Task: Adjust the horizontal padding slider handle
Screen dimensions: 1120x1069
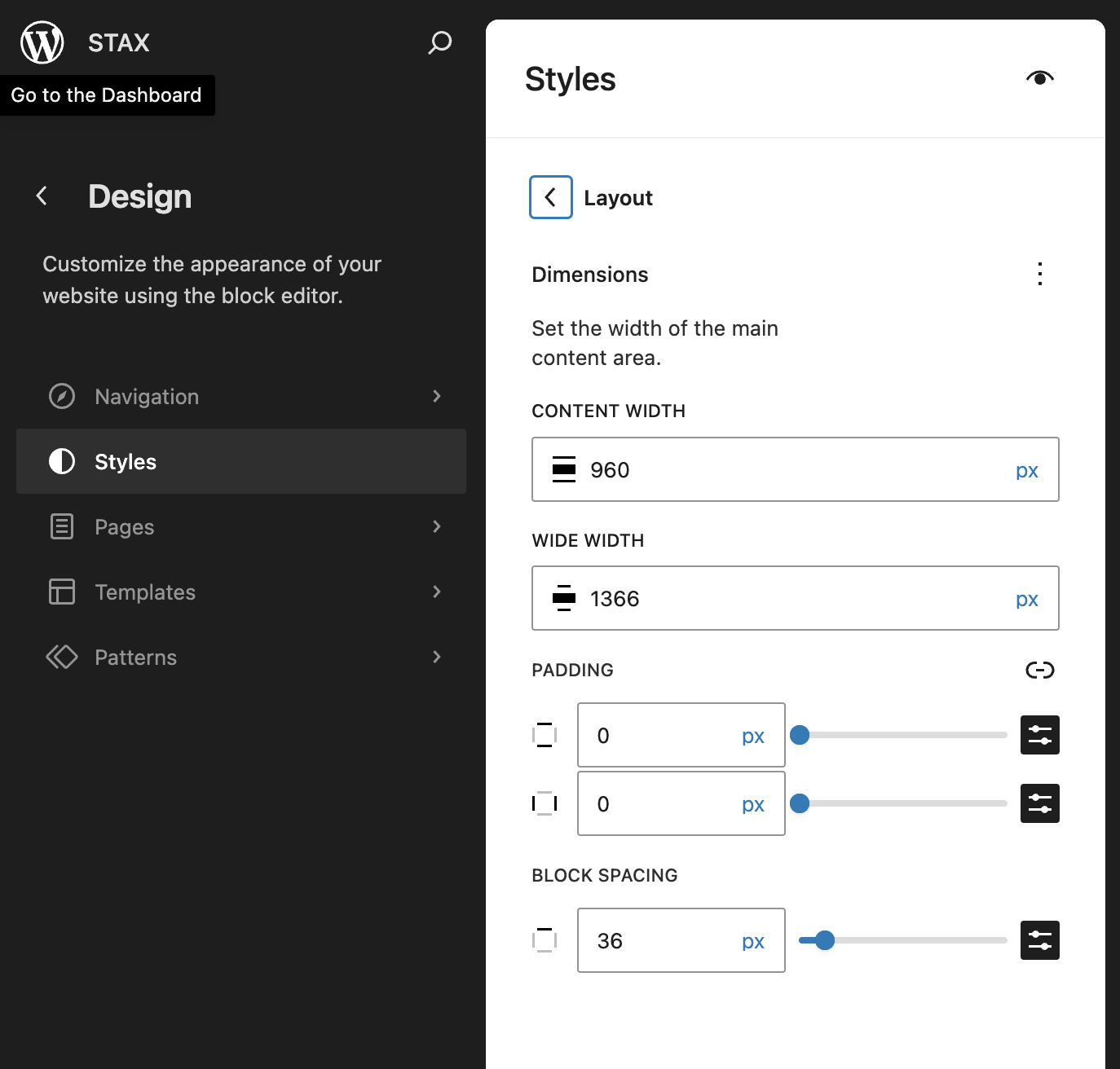Action: click(x=800, y=803)
